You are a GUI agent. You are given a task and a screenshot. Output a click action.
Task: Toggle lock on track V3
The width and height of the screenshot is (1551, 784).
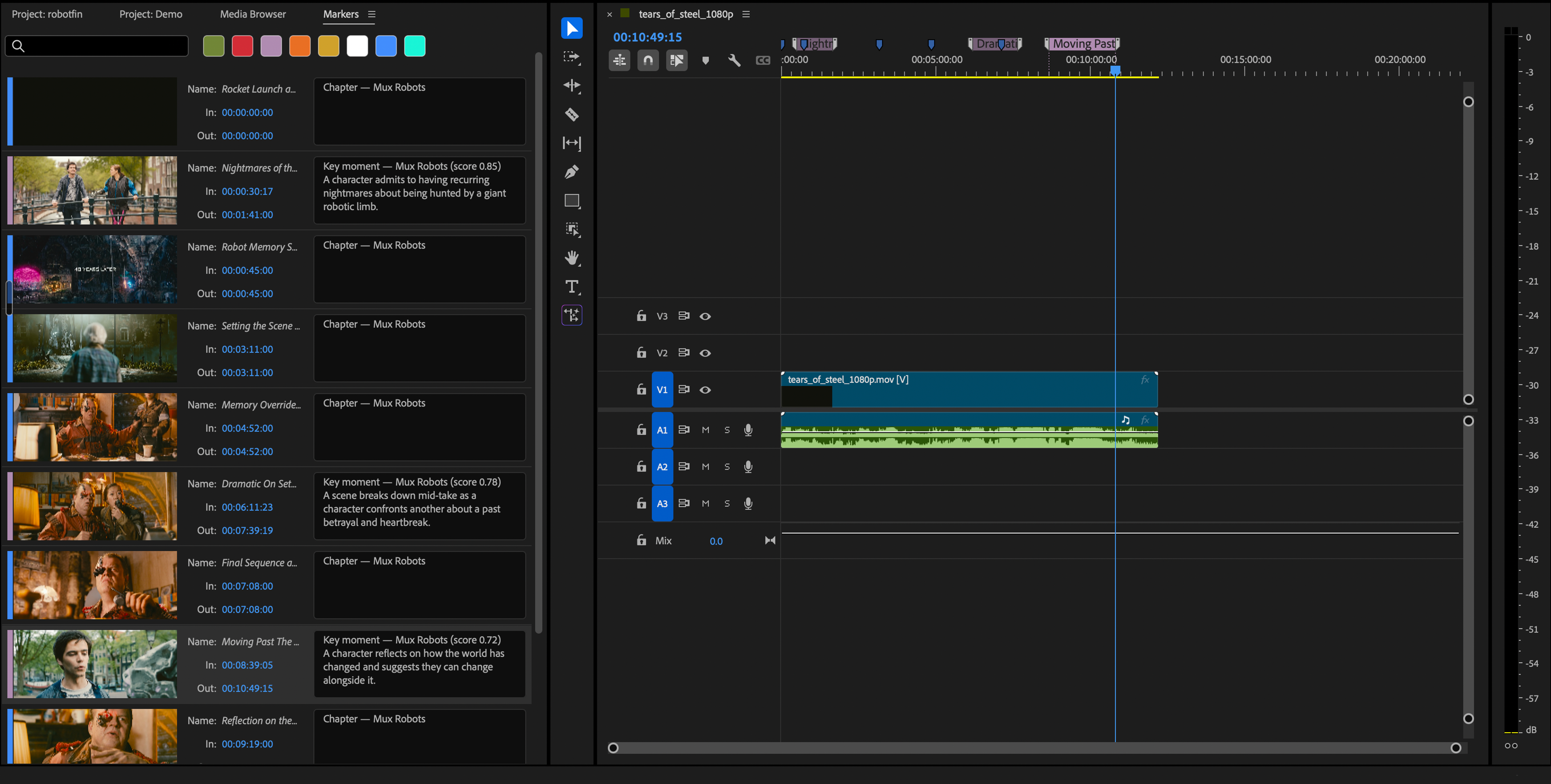(641, 316)
